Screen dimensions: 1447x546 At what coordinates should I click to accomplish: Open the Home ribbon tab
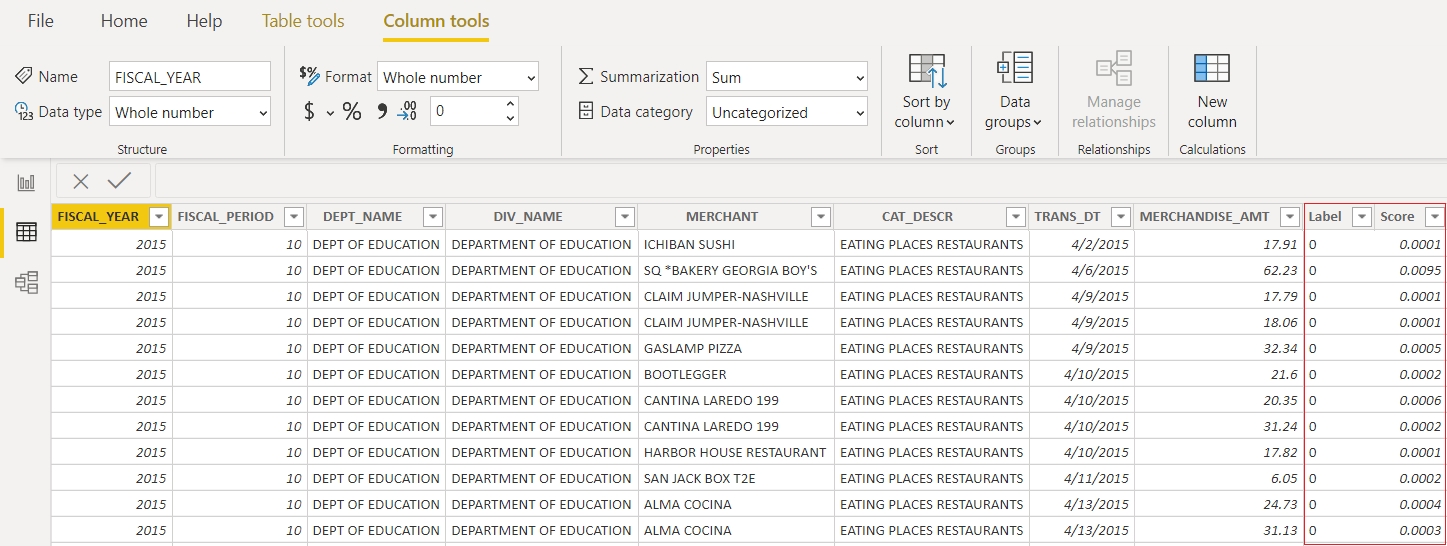[124, 21]
